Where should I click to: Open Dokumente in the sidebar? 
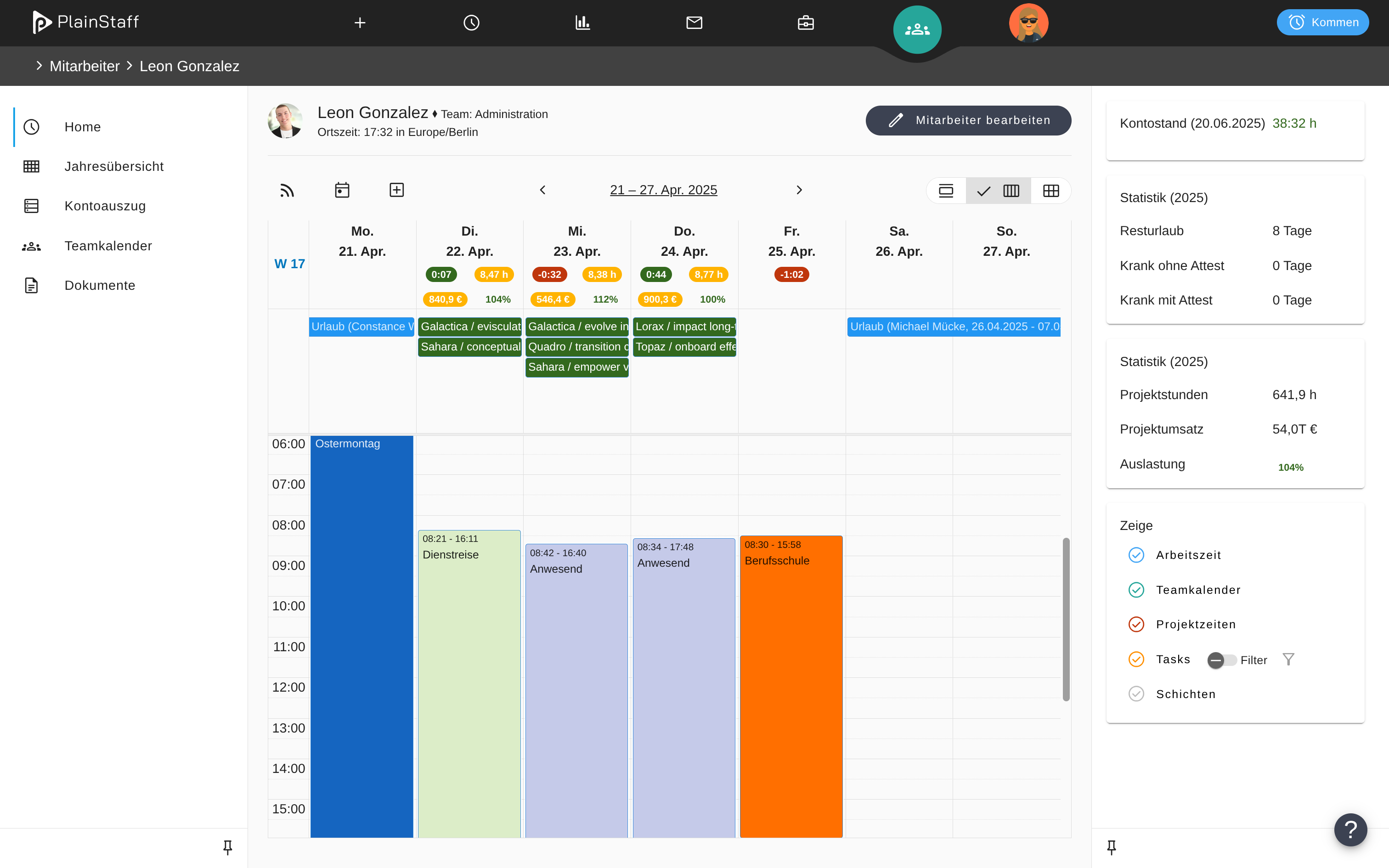coord(124,285)
